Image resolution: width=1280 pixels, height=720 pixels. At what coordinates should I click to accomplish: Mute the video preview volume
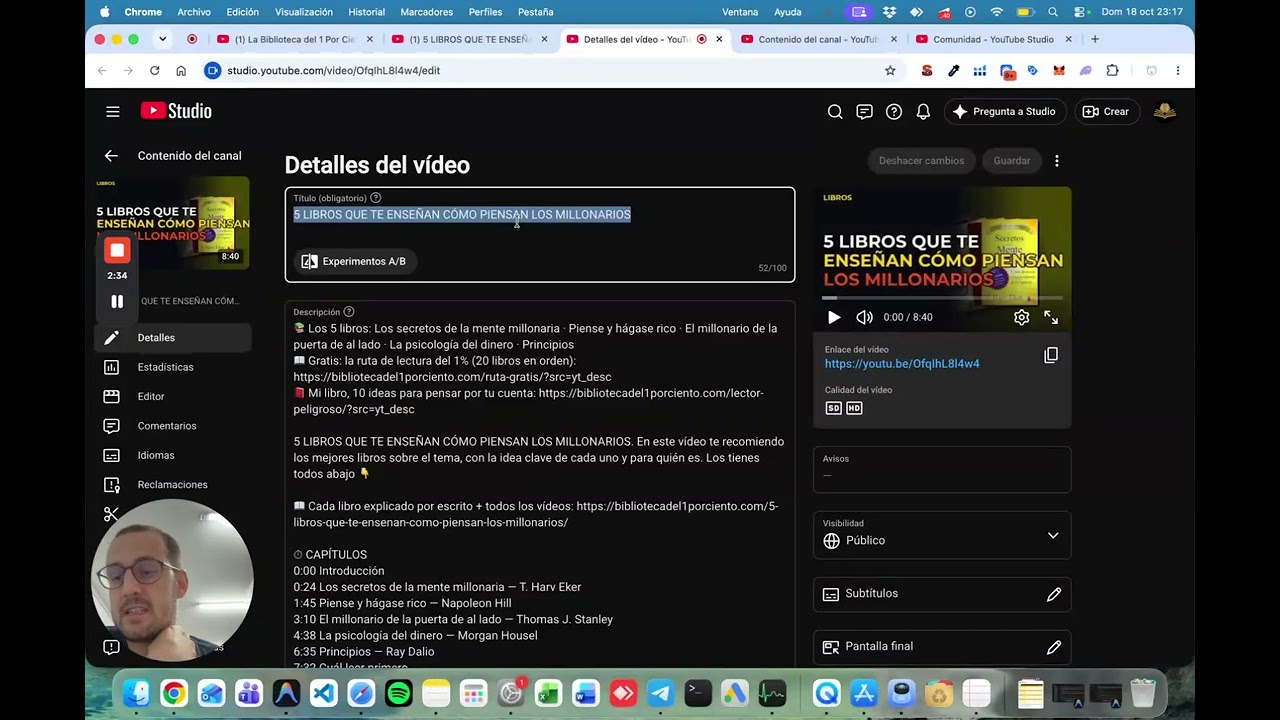(x=864, y=317)
